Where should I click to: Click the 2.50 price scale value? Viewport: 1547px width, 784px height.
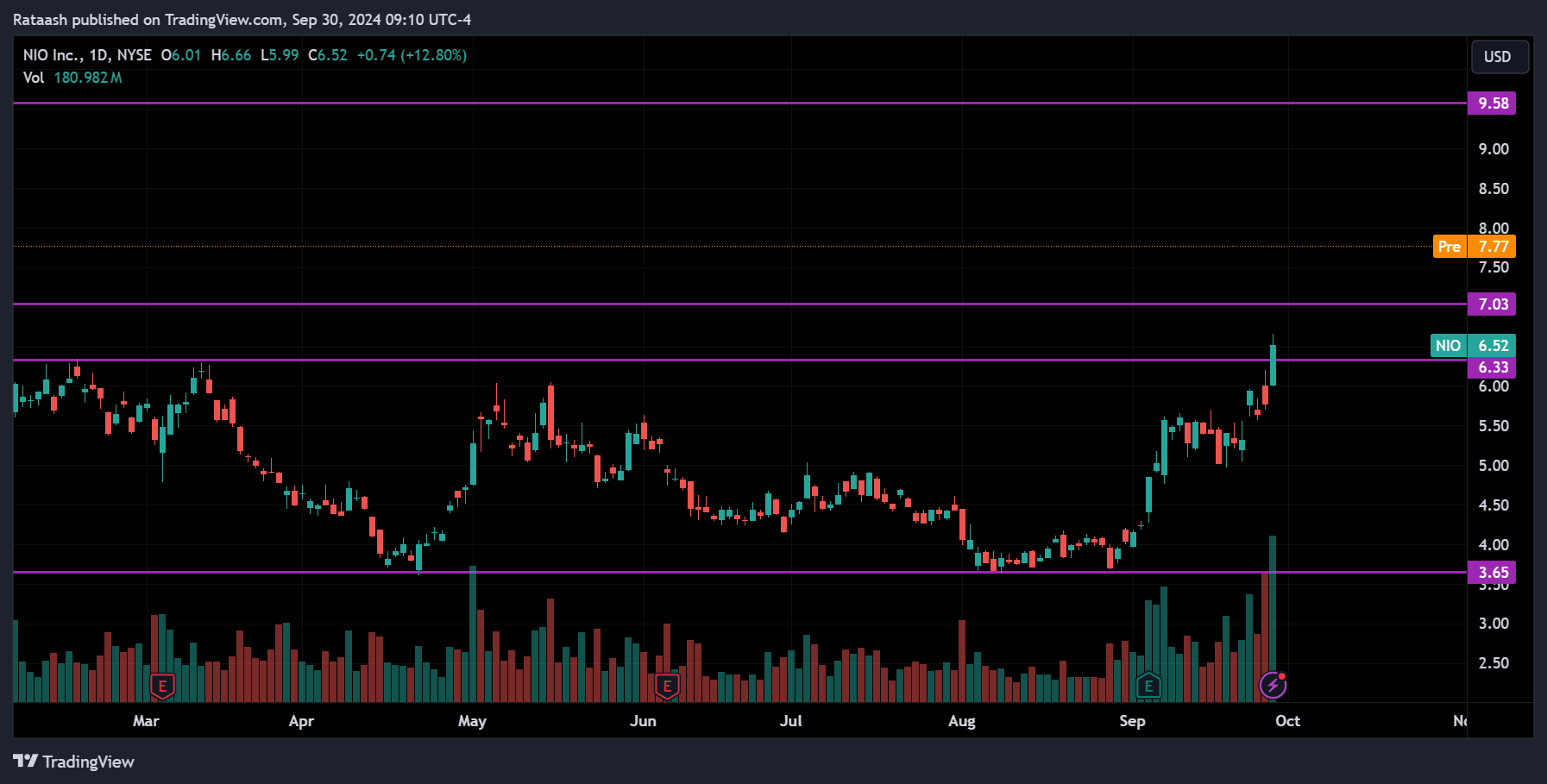click(1494, 663)
